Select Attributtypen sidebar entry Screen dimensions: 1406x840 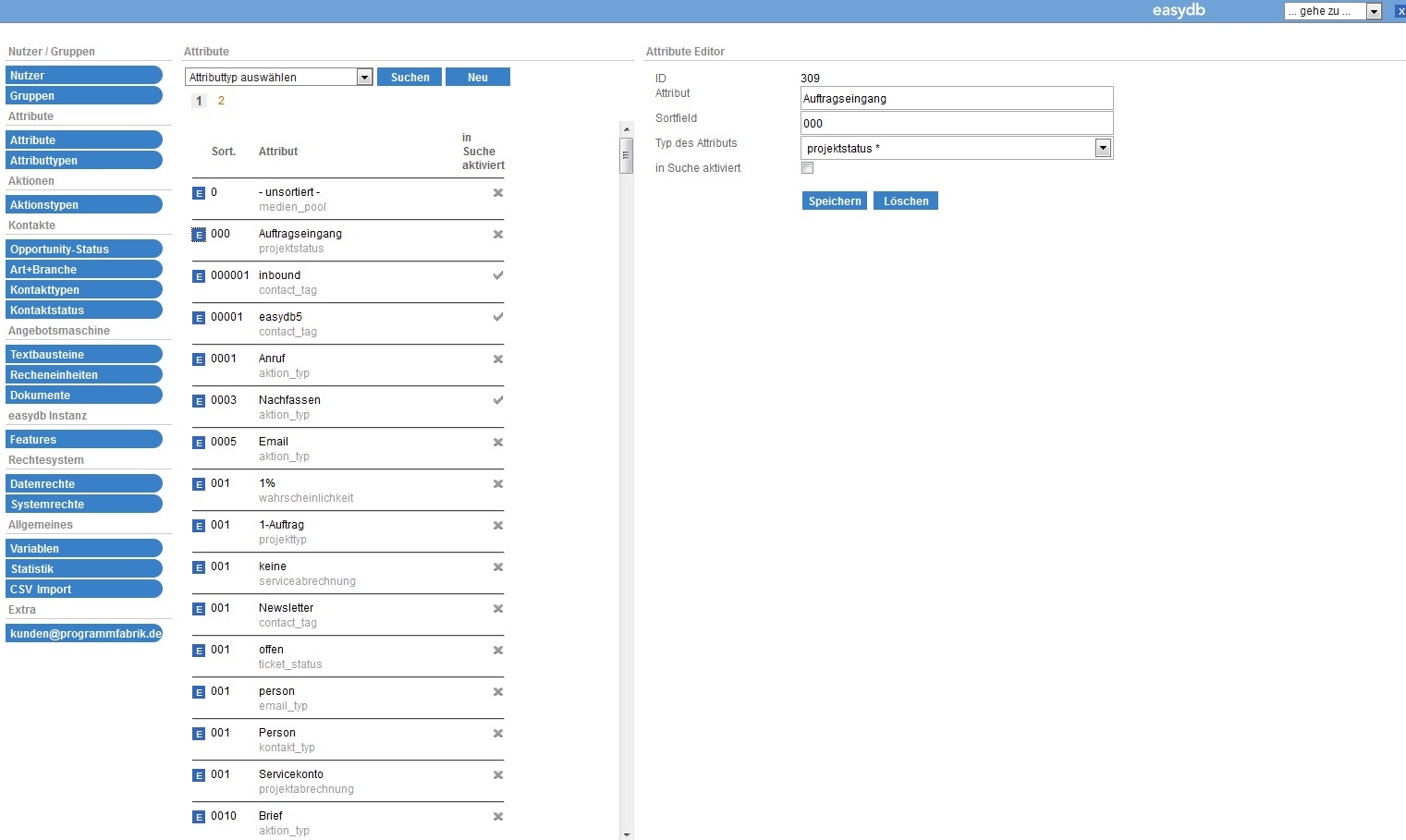click(84, 160)
